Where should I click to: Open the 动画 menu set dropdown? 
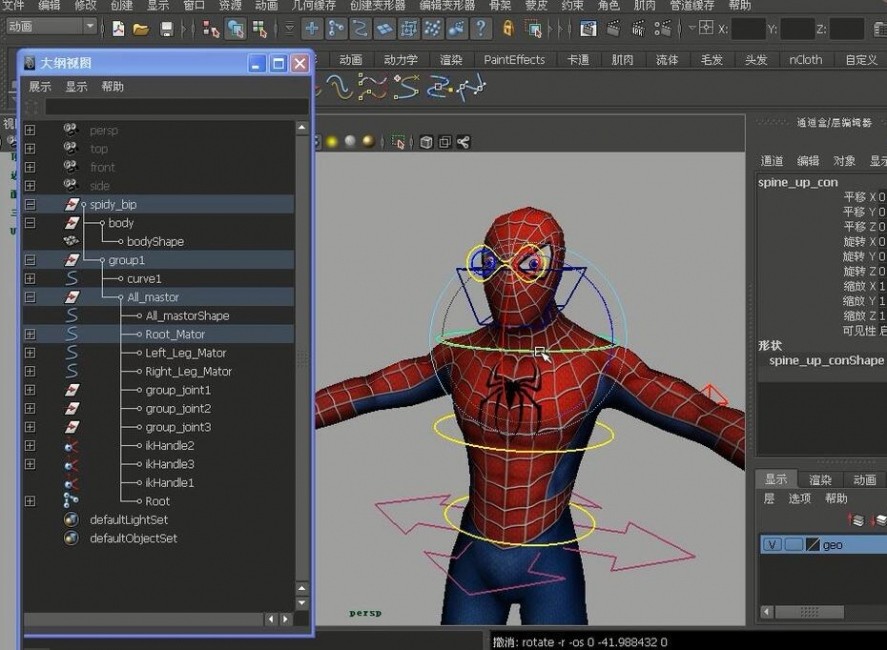tap(52, 26)
